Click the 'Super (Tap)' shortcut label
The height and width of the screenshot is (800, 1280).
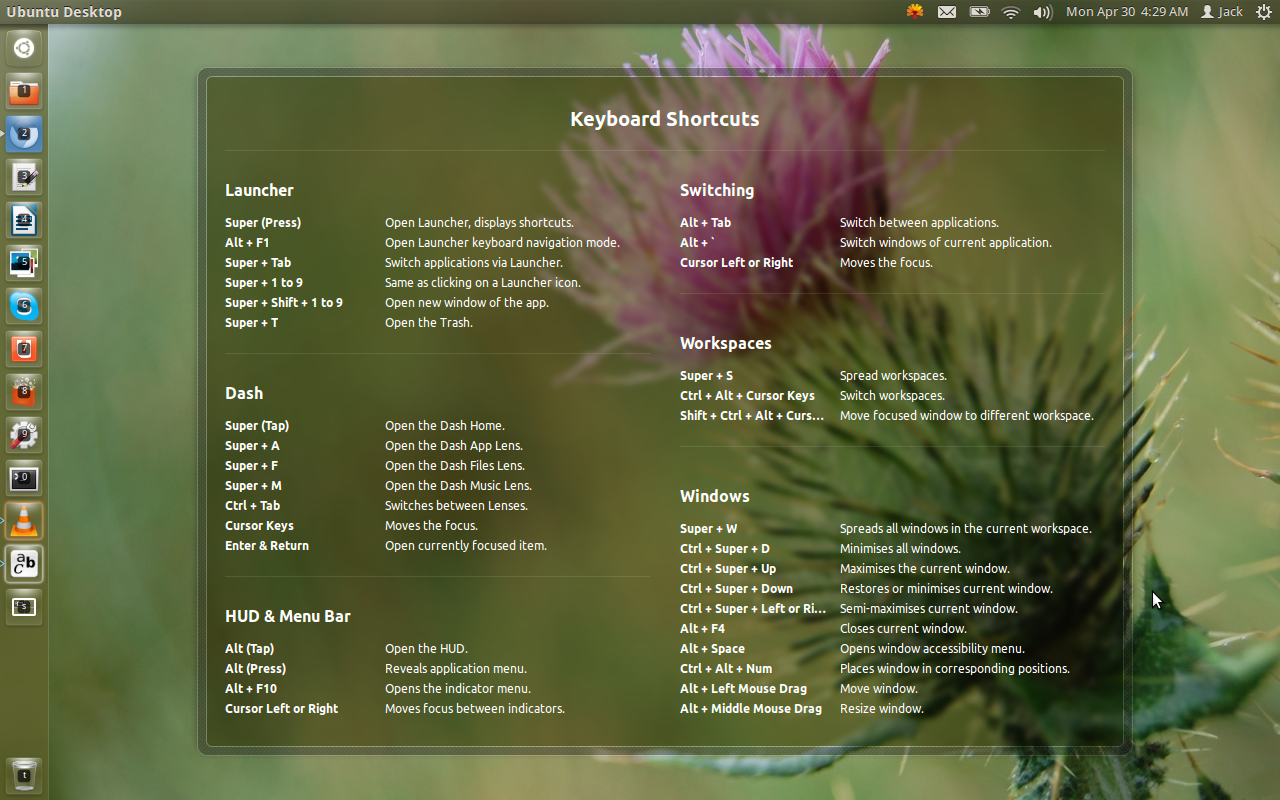click(x=257, y=426)
